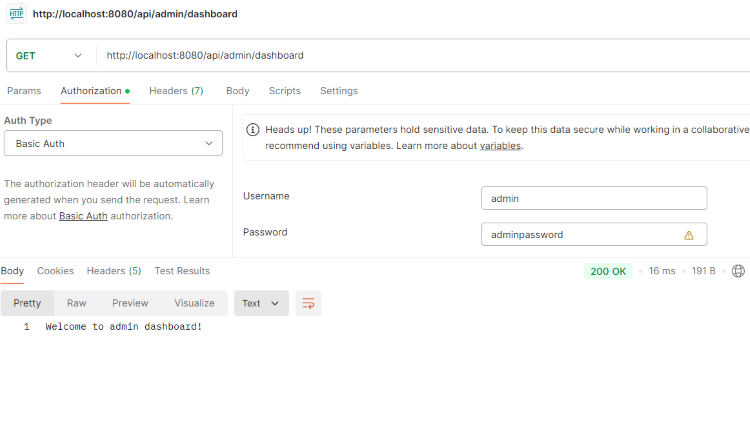
Task: Follow the Basic Auth documentation link
Action: coord(83,216)
